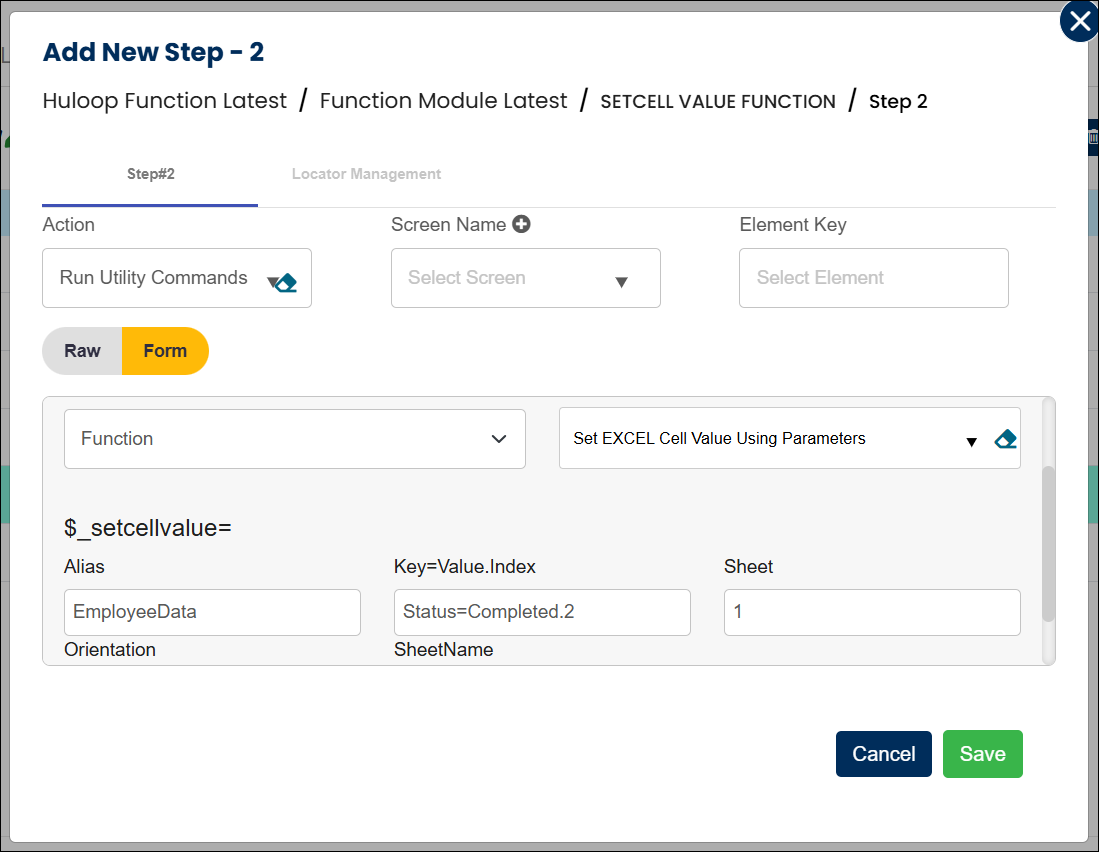Switch to the Locator Management tab

[x=366, y=174]
